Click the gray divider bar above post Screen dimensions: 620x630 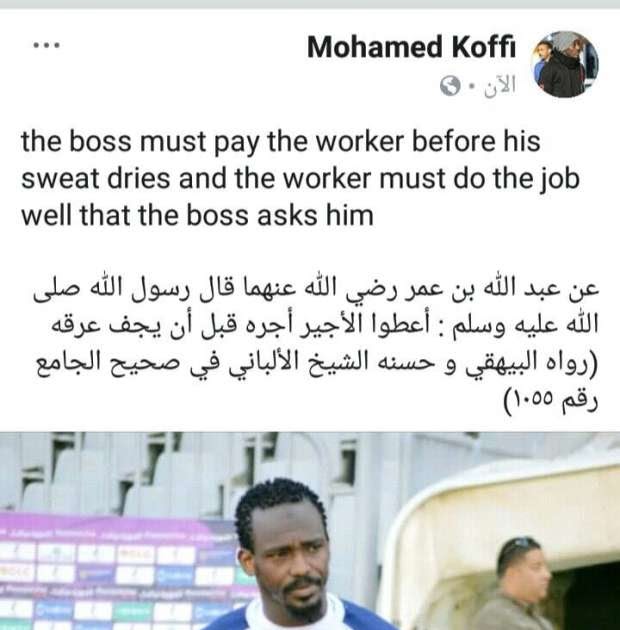310,4
